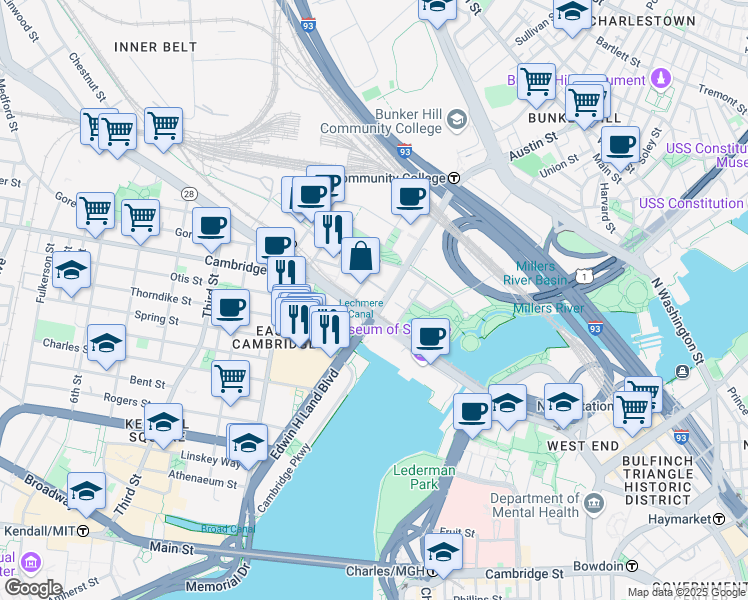
Task: Click the INNER BELT neighborhood label
Action: pyautogui.click(x=156, y=47)
